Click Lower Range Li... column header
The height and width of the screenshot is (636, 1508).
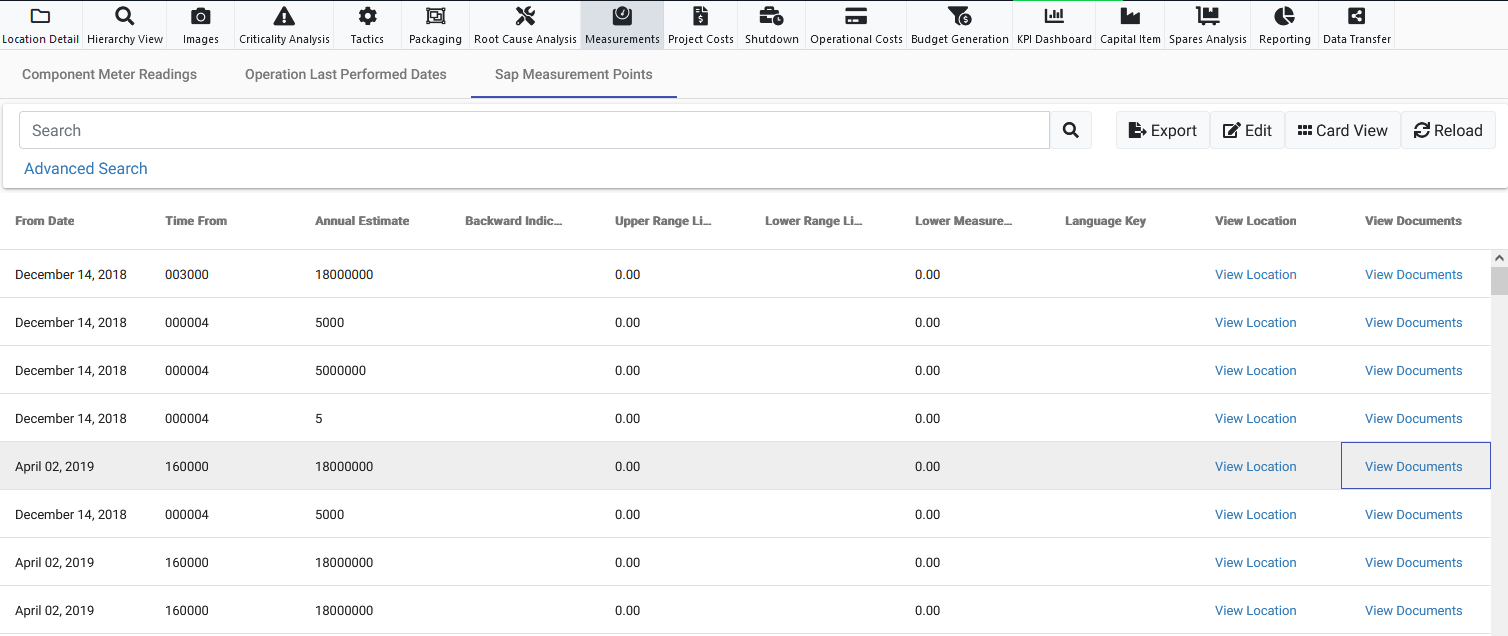[x=814, y=221]
